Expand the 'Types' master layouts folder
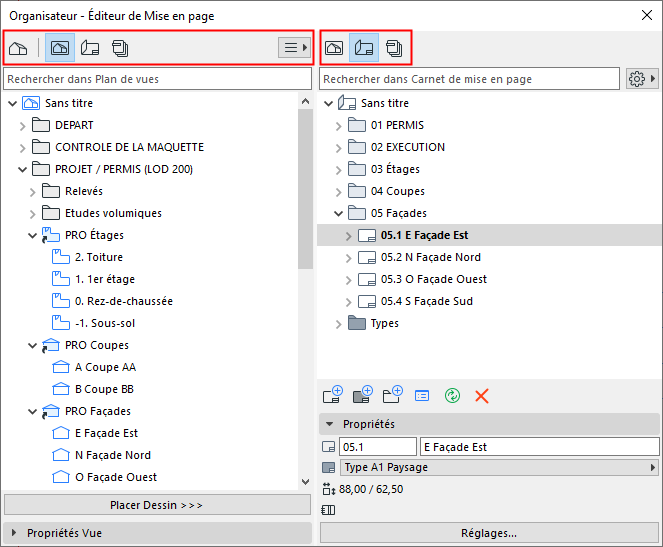Image resolution: width=663 pixels, height=547 pixels. 338,323
